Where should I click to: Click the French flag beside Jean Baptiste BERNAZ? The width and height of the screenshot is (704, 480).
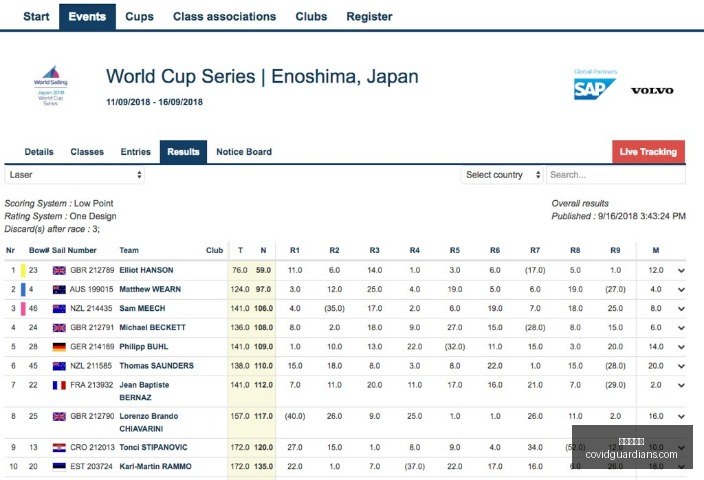pyautogui.click(x=59, y=385)
